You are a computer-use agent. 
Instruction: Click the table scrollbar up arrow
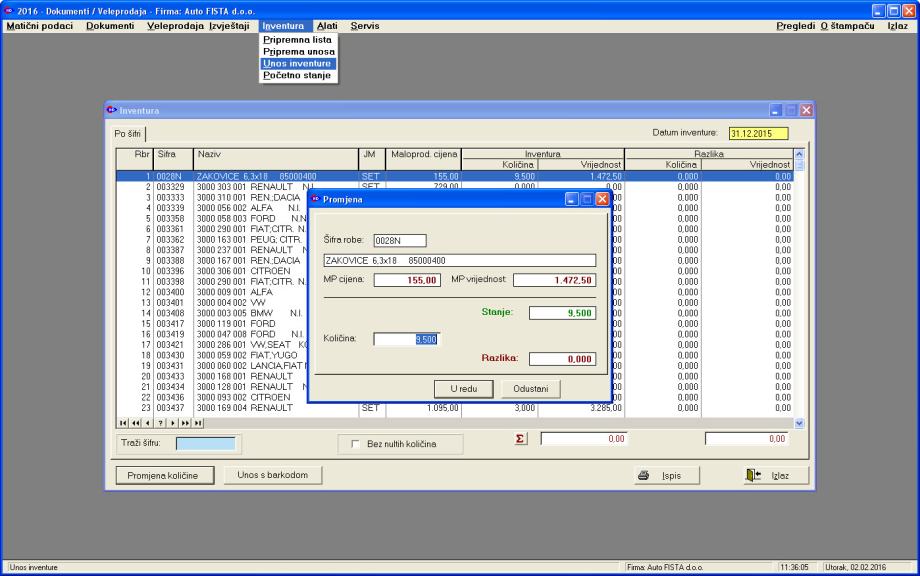799,154
